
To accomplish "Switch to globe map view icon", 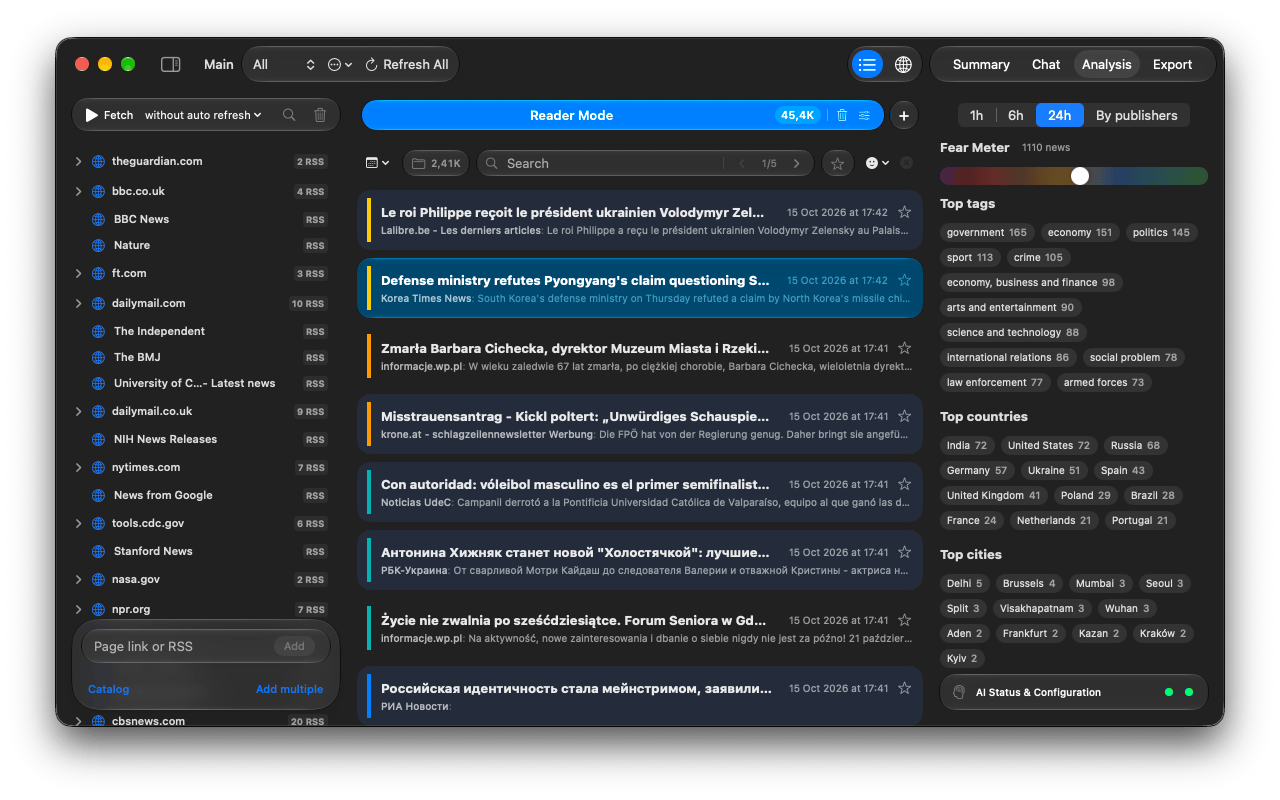I will pyautogui.click(x=903, y=64).
